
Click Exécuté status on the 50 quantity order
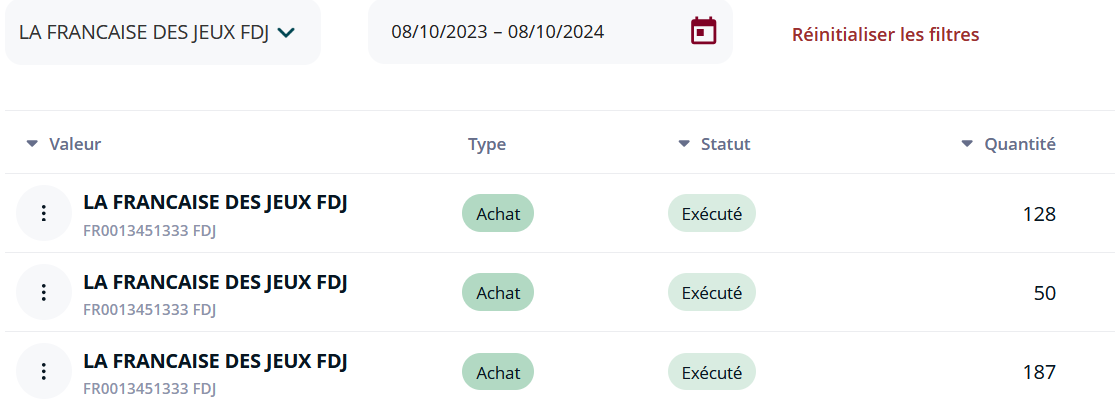click(711, 292)
